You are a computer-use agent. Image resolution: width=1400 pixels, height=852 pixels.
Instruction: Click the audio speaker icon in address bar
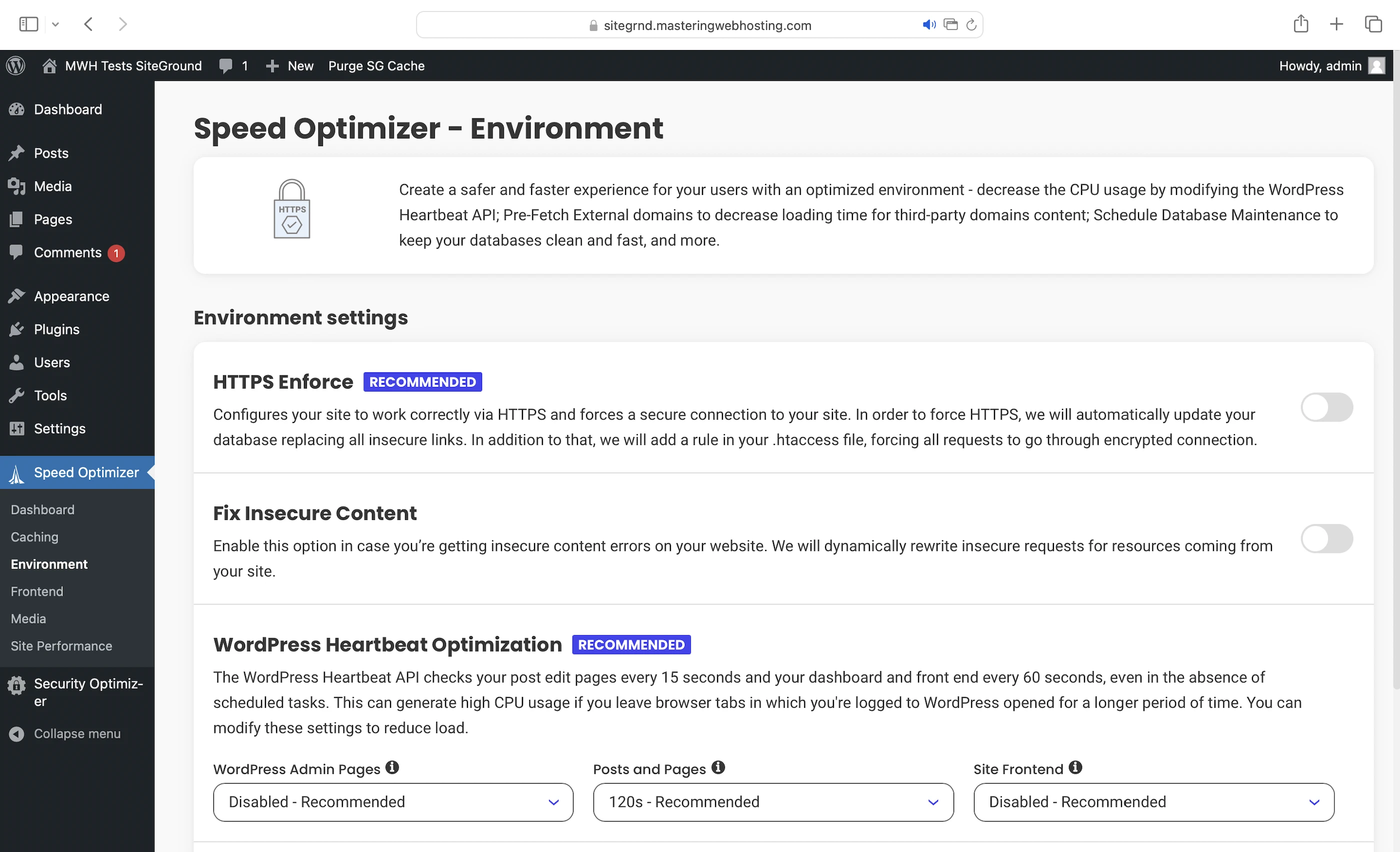click(x=928, y=24)
